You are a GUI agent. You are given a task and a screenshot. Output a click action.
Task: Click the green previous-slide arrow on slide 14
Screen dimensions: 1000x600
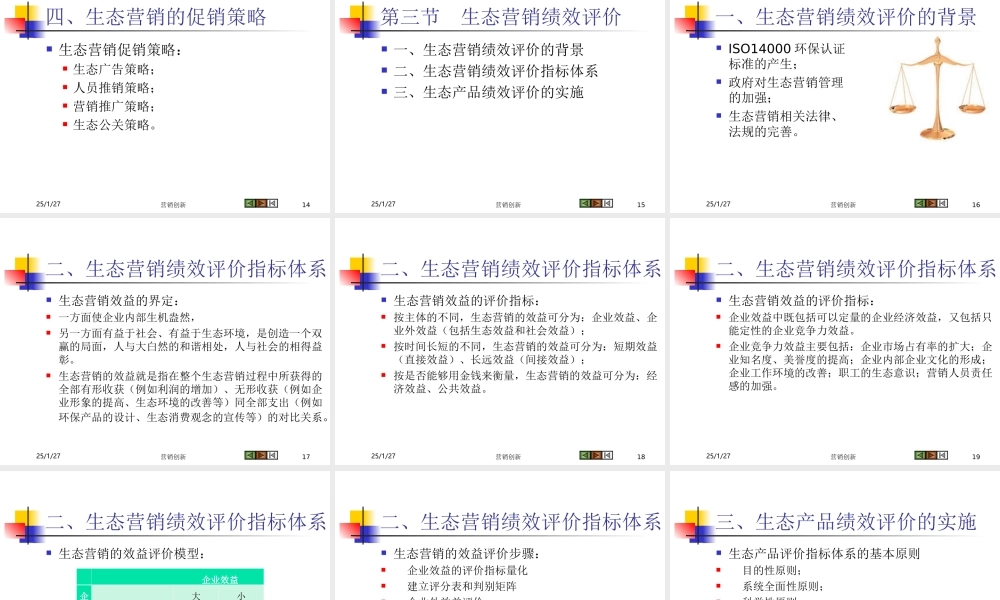tap(250, 202)
